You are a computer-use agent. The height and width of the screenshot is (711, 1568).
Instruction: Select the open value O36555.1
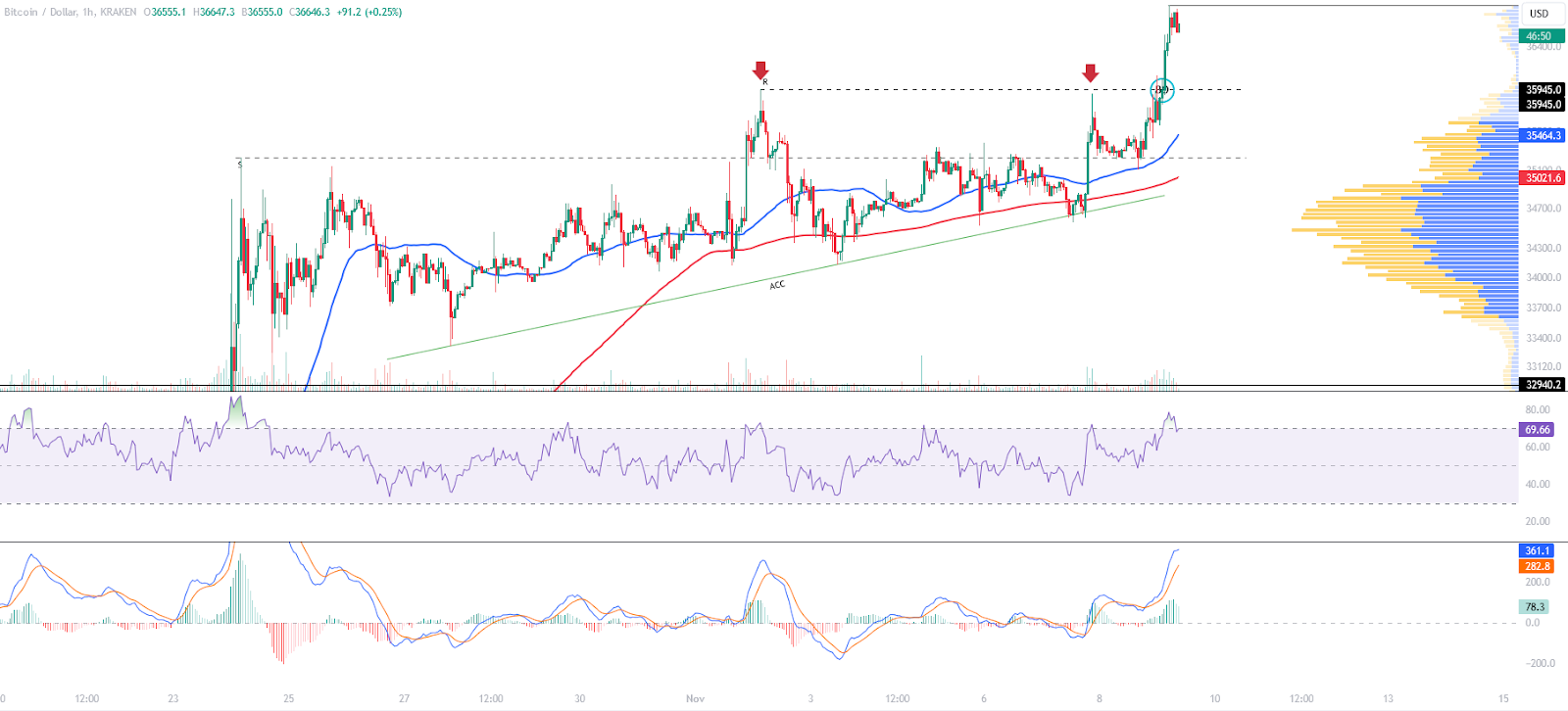165,12
